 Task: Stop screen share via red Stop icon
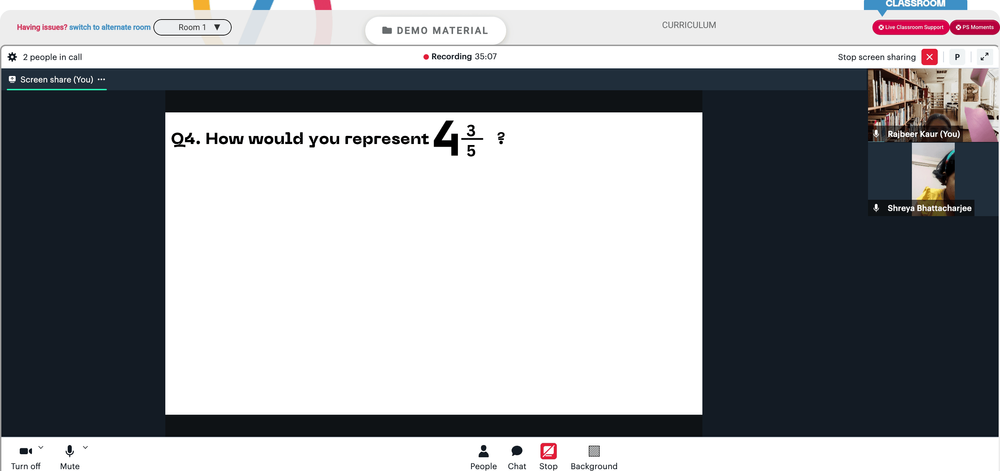(548, 451)
